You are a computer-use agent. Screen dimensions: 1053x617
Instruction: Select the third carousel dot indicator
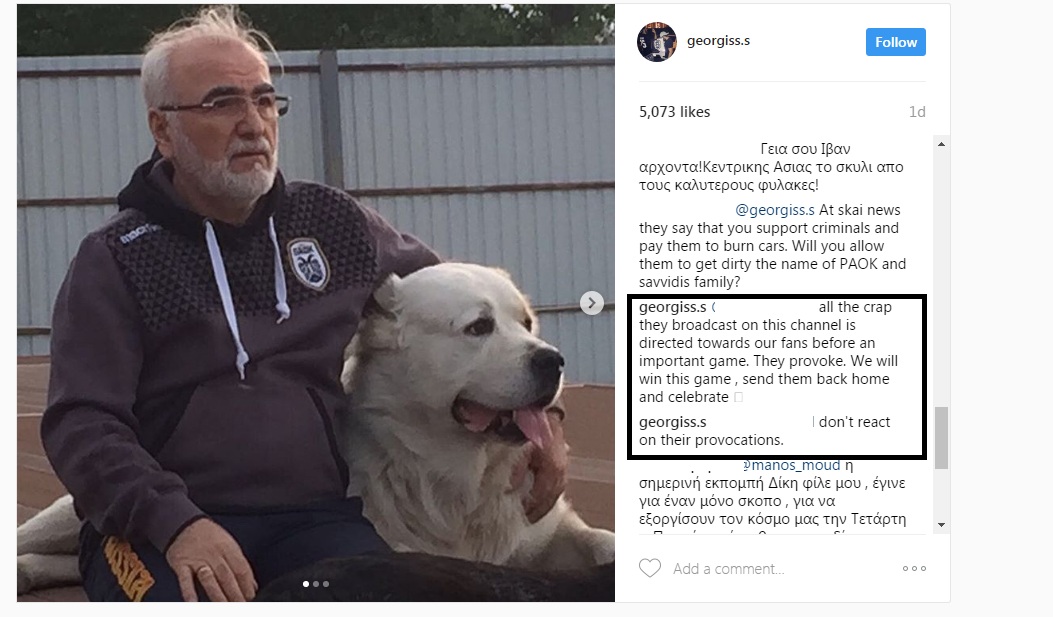click(326, 584)
